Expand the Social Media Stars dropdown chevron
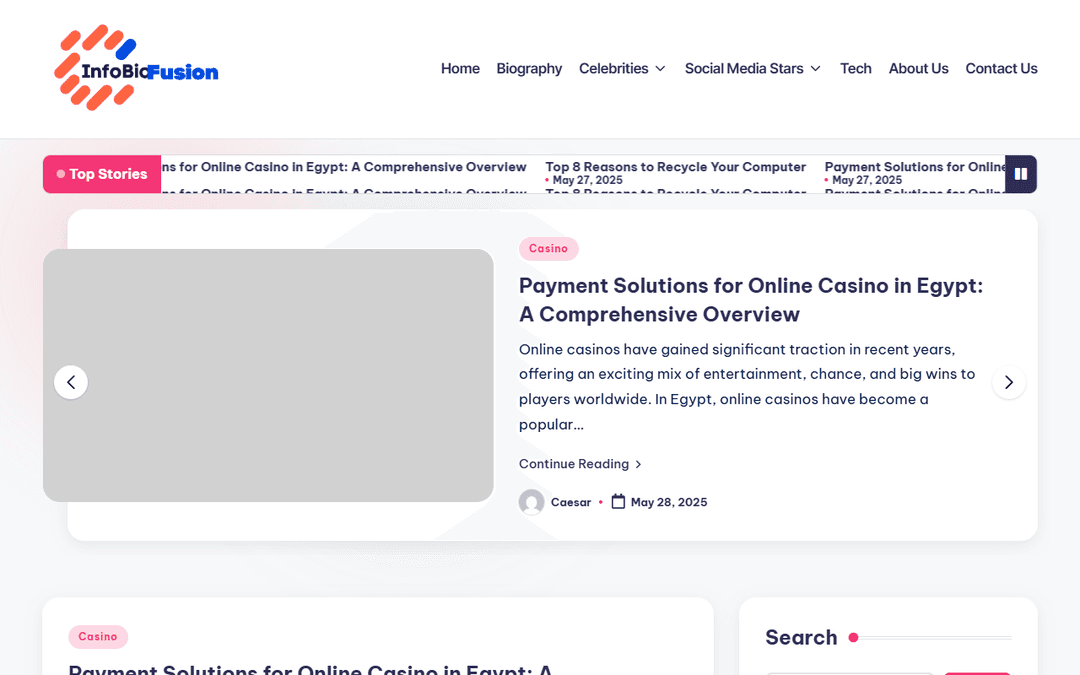The height and width of the screenshot is (675, 1080). click(x=816, y=69)
